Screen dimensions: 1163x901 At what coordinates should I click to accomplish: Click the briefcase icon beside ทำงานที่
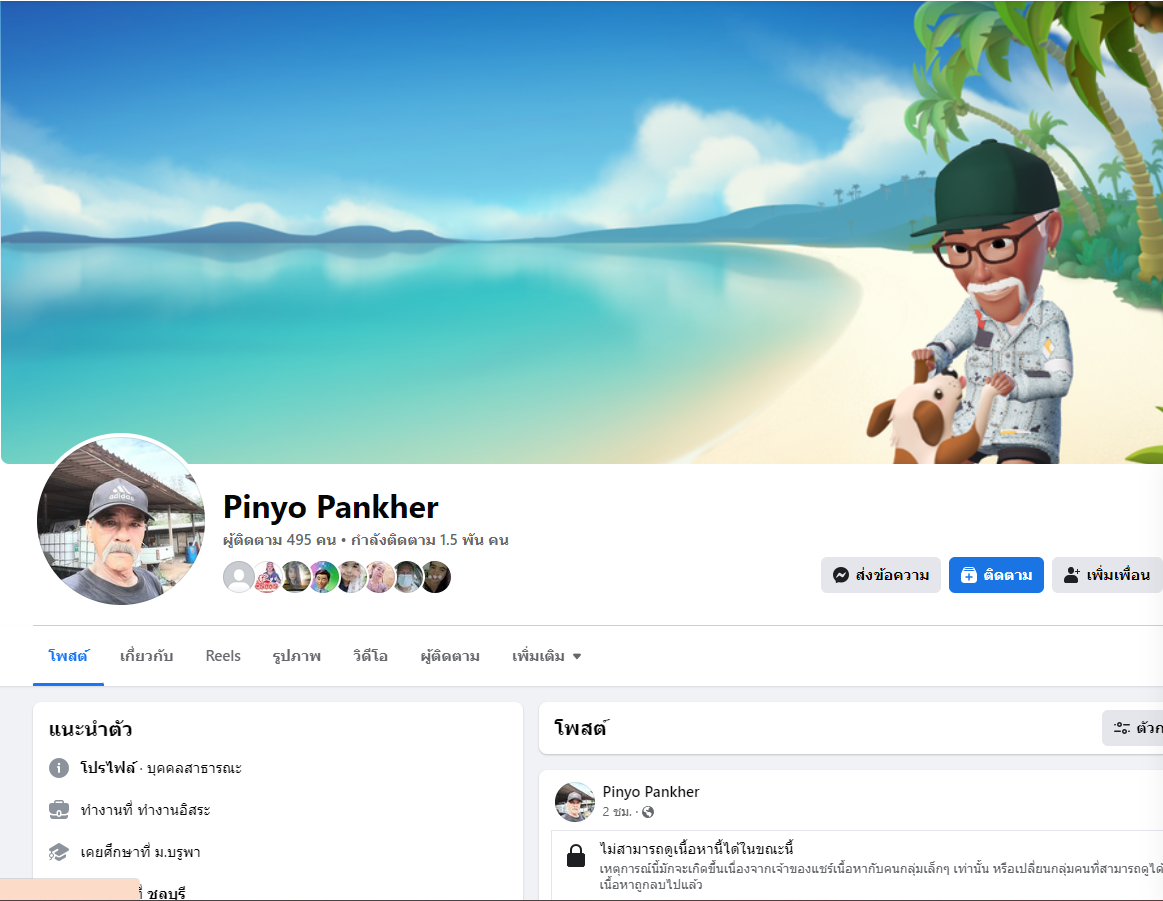coord(59,809)
